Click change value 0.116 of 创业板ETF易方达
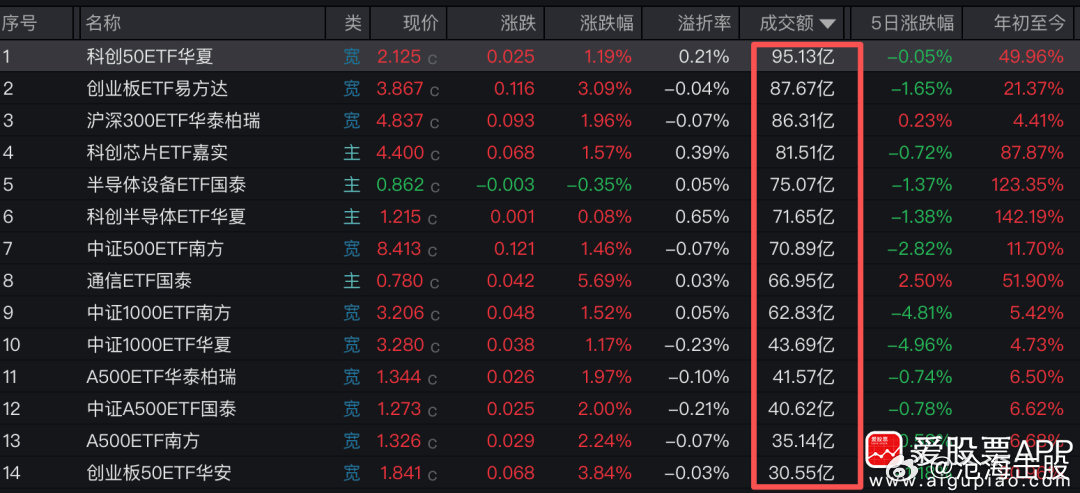Screen dimensions: 1080x493 tap(513, 88)
